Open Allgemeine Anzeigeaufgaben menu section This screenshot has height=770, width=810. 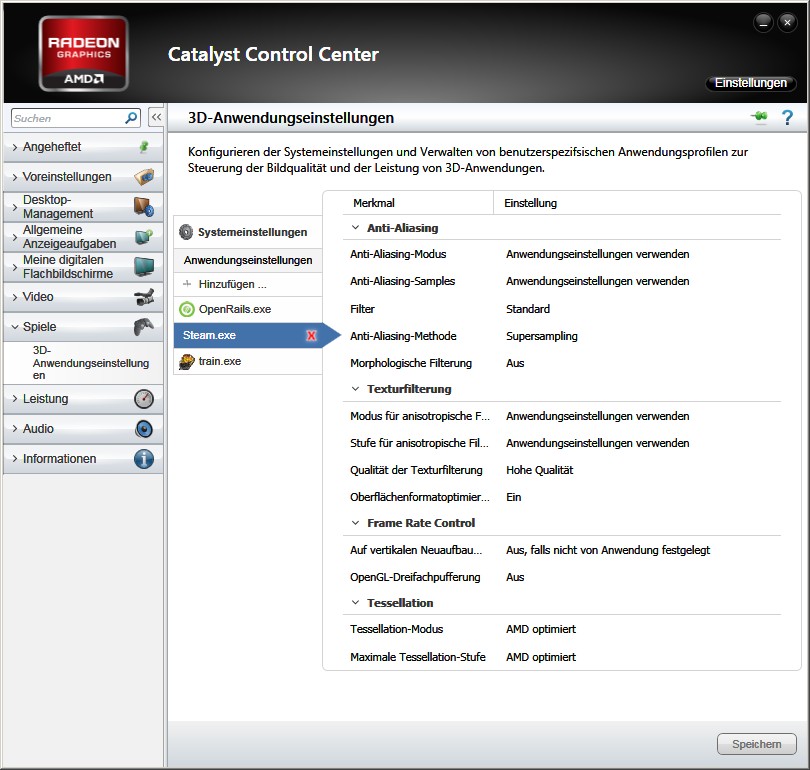(83, 237)
